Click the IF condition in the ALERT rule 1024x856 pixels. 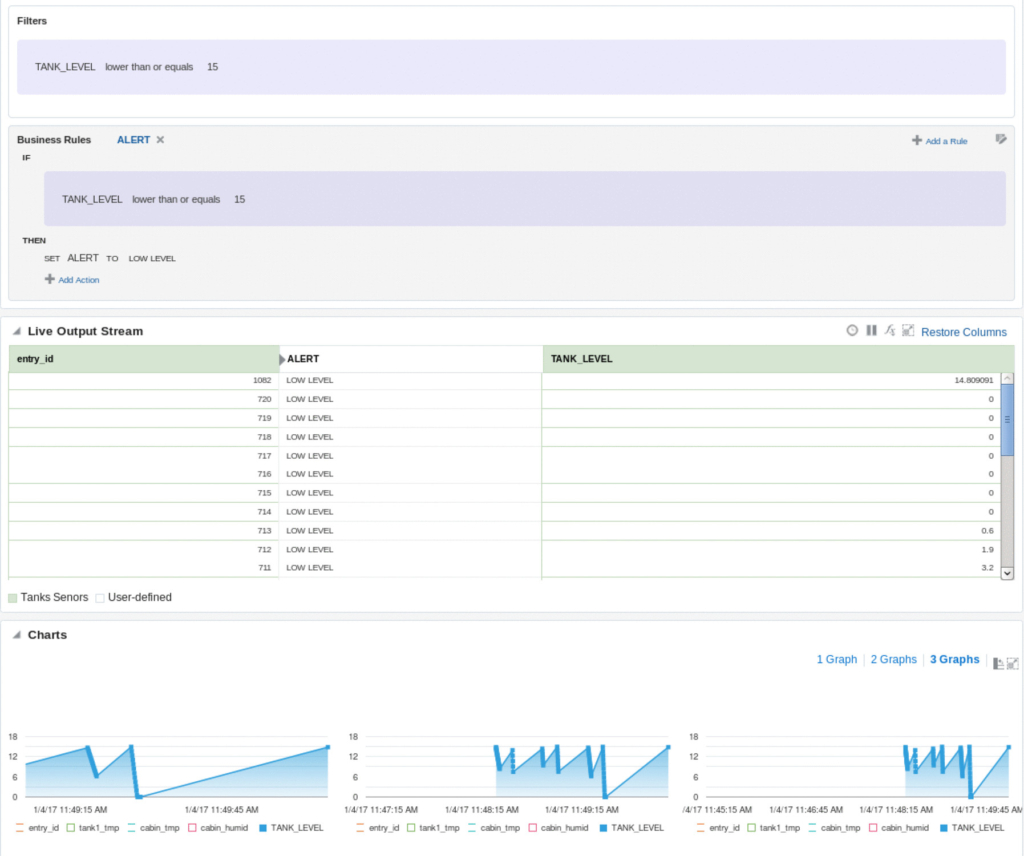pyautogui.click(x=525, y=199)
